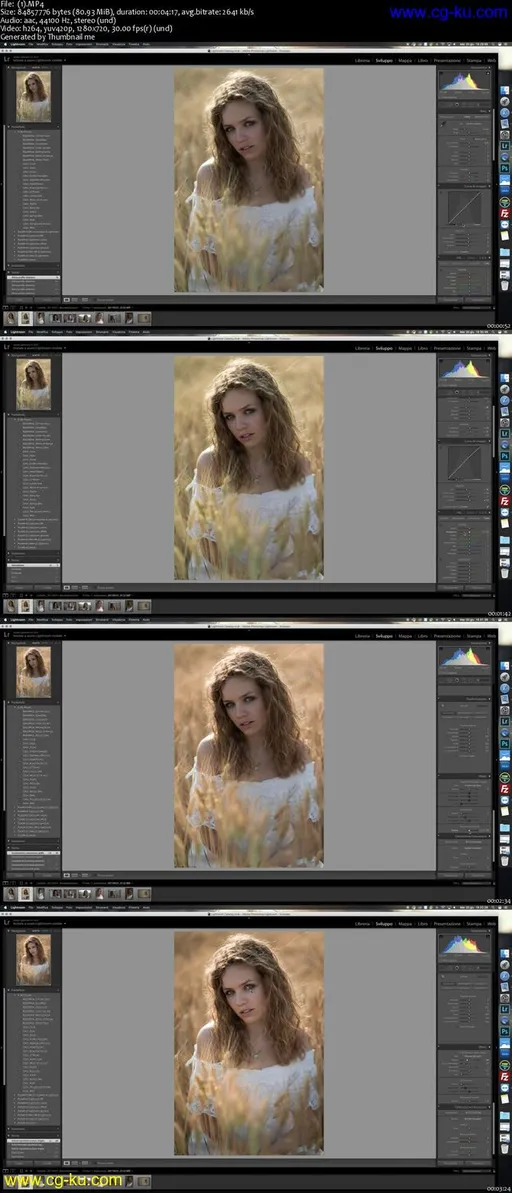
Task: Collapse Istogramma panel header in the 00:03:24 frame
Action: click(464, 931)
